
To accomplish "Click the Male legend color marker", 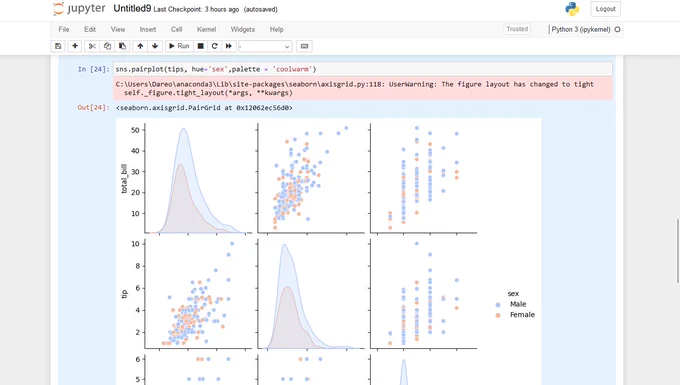I will point(498,305).
